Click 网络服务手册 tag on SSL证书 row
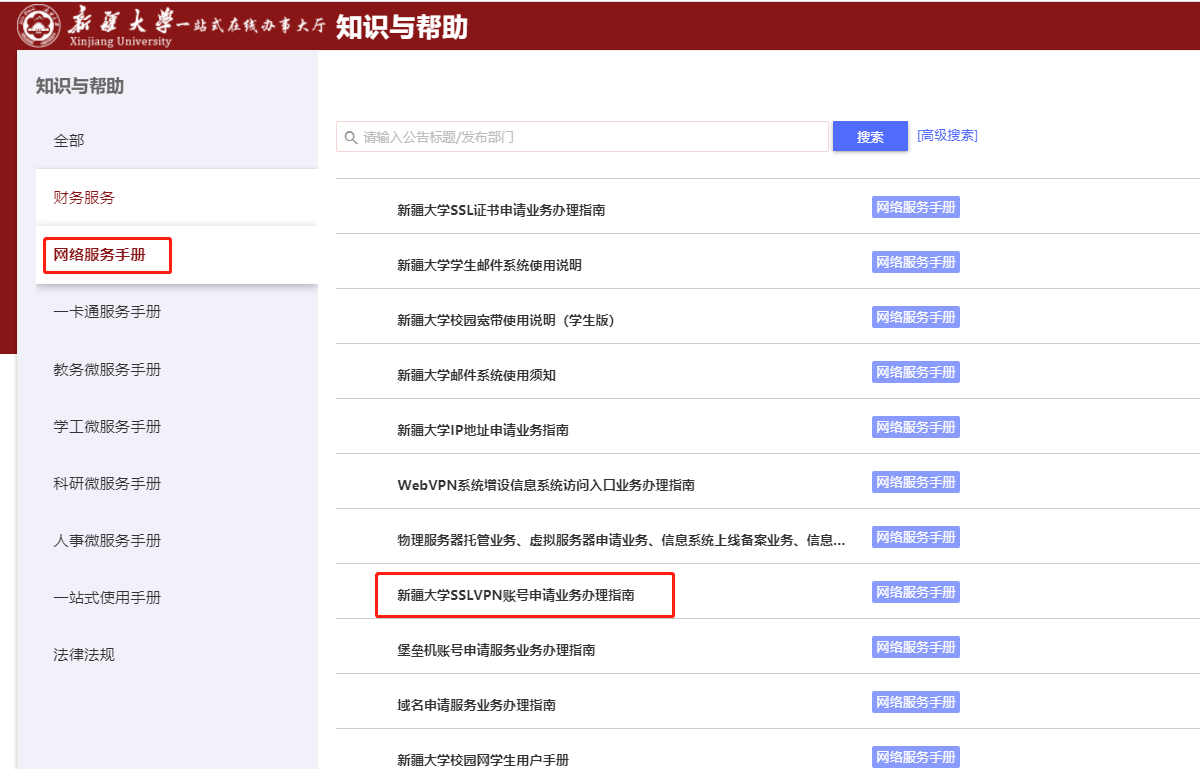1200x769 pixels. (x=916, y=207)
